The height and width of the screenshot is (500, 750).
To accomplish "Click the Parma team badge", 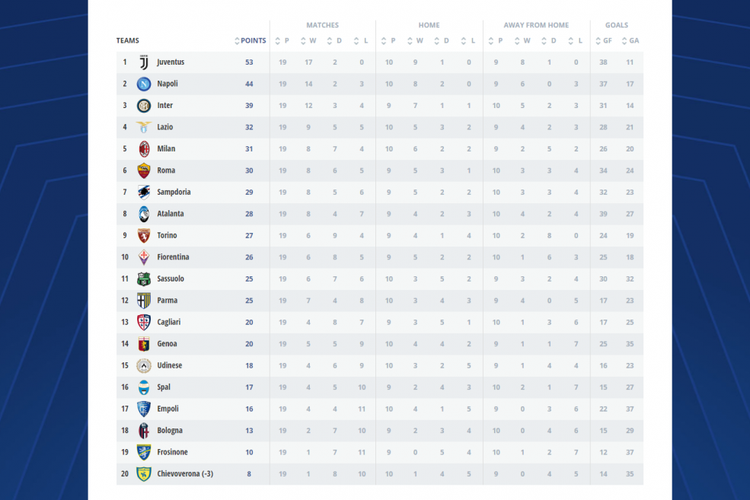I will point(144,300).
